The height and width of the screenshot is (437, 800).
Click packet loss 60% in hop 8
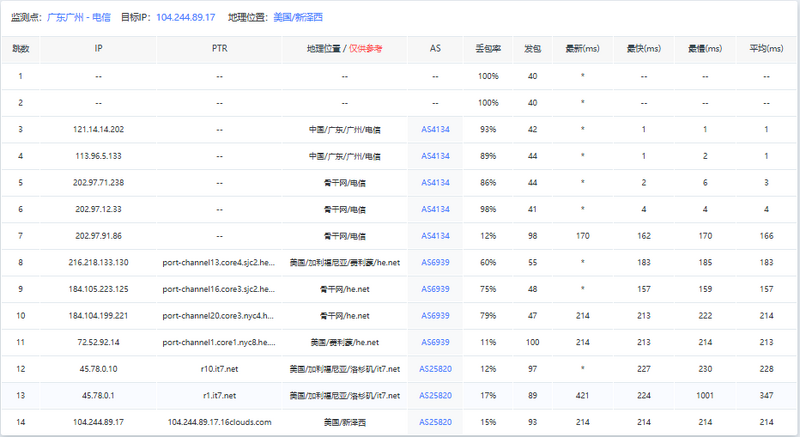click(488, 262)
